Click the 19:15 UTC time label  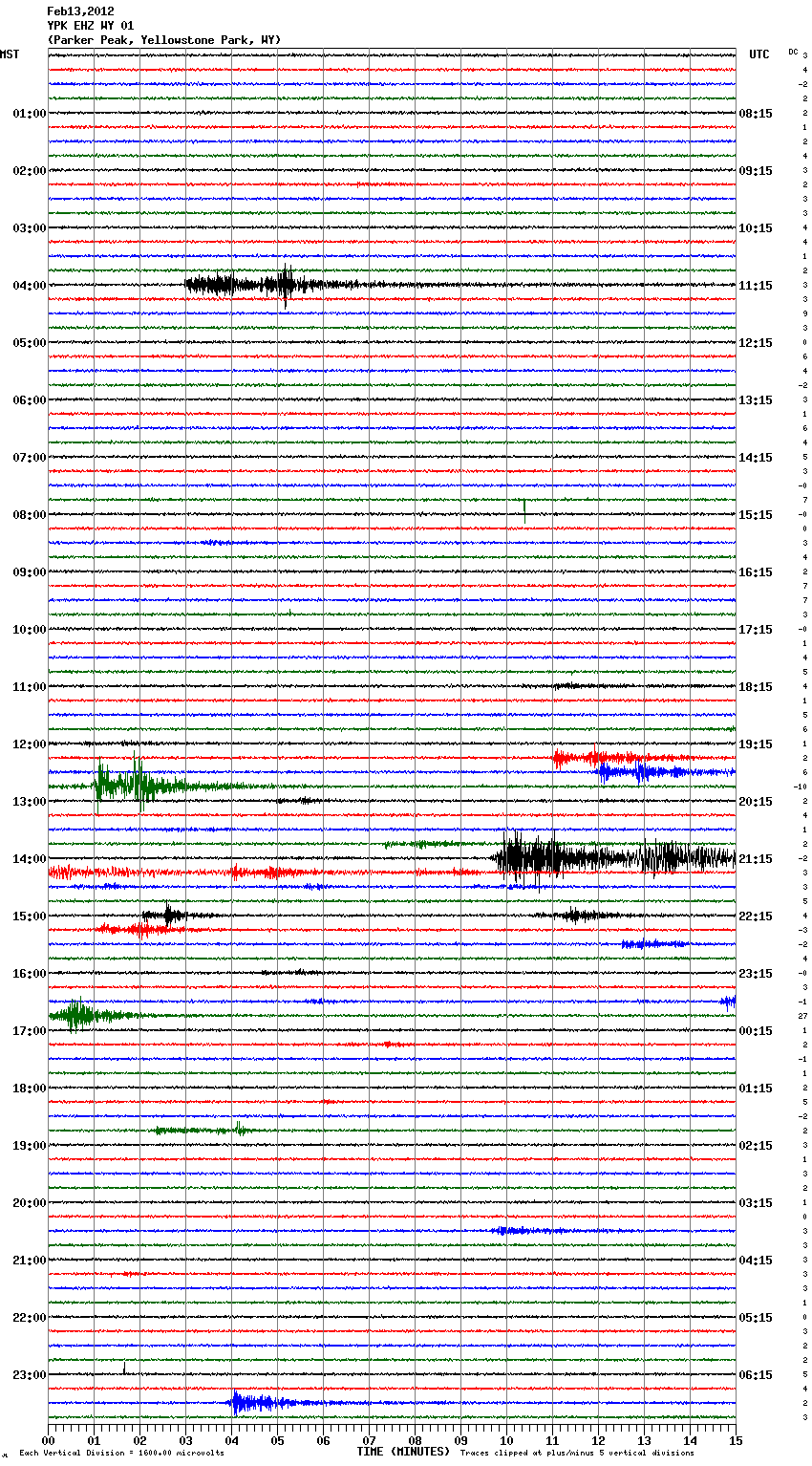756,744
